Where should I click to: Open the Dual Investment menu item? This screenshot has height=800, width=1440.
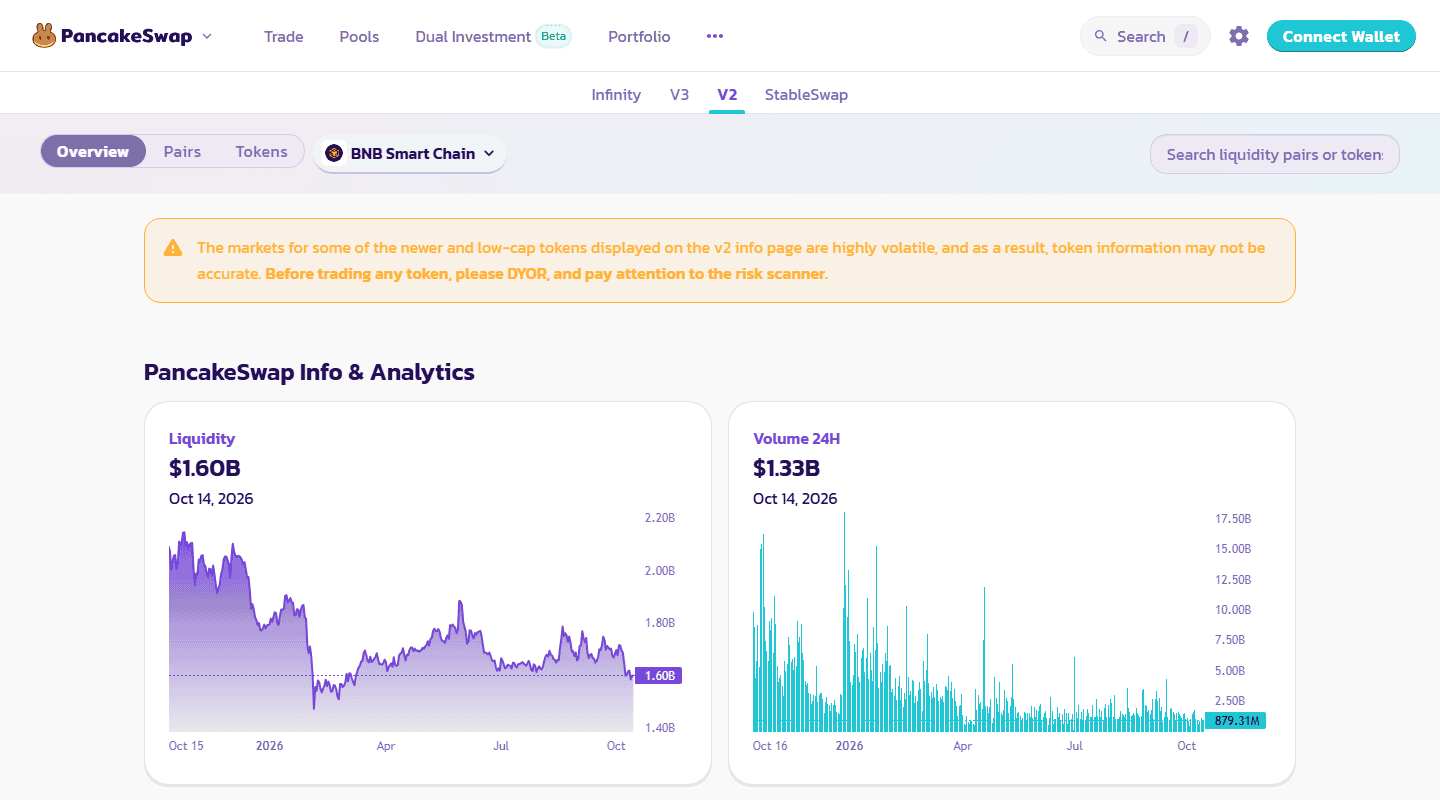(473, 36)
